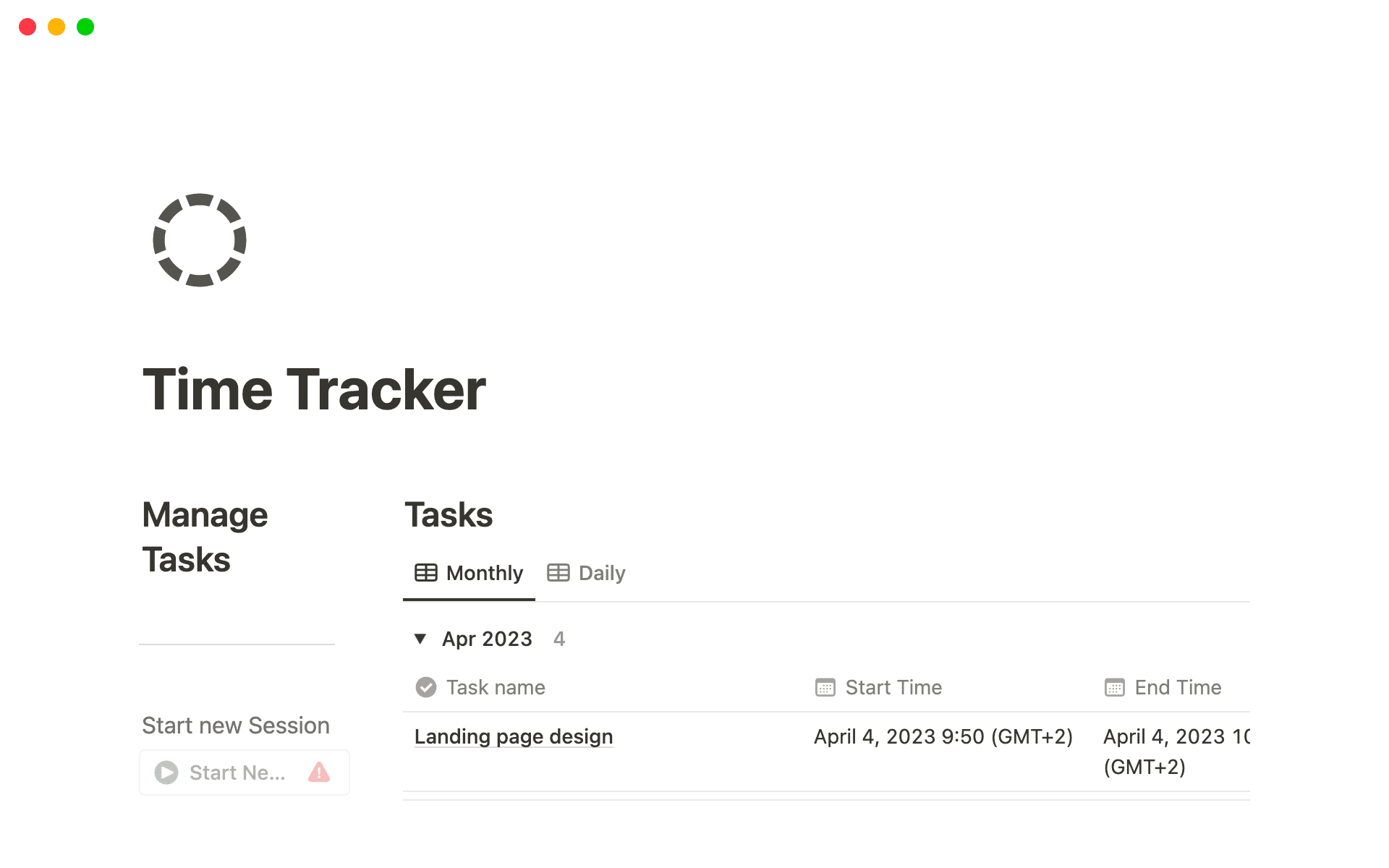Click the checkmark icon beside Task name
This screenshot has height=868, width=1389.
click(x=426, y=687)
